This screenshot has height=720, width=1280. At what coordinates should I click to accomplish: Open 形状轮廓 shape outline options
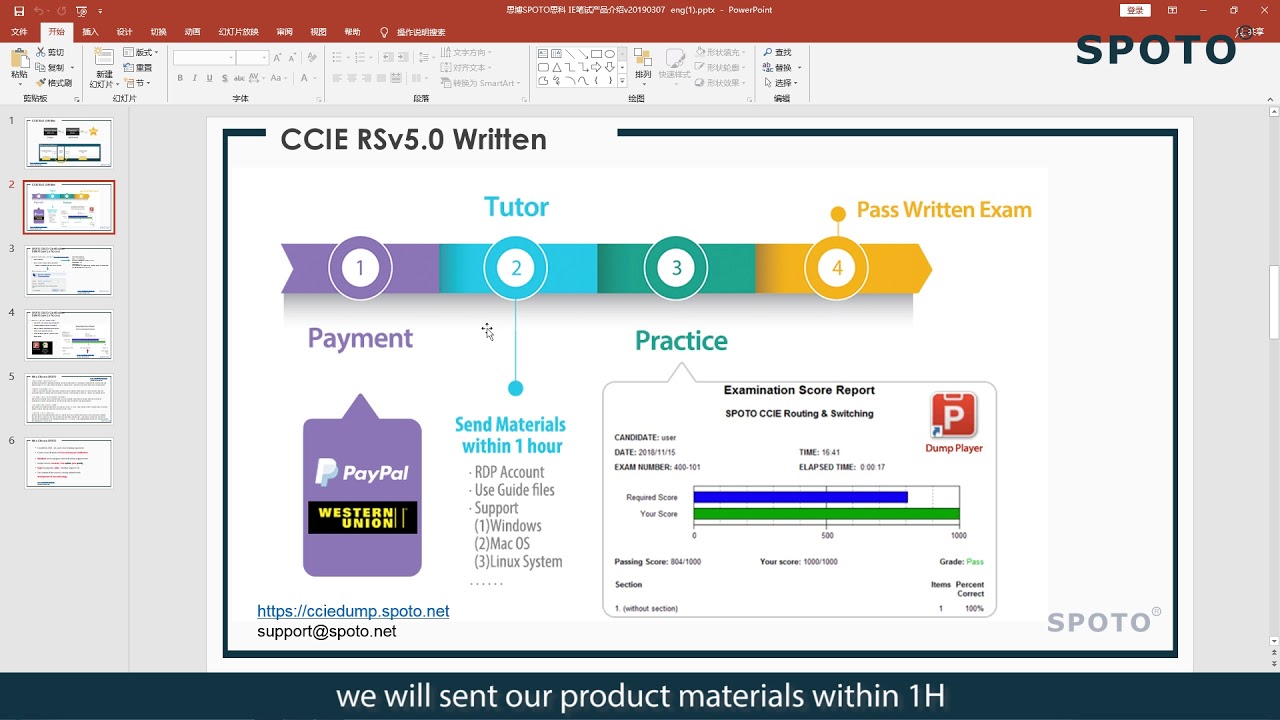coord(721,67)
